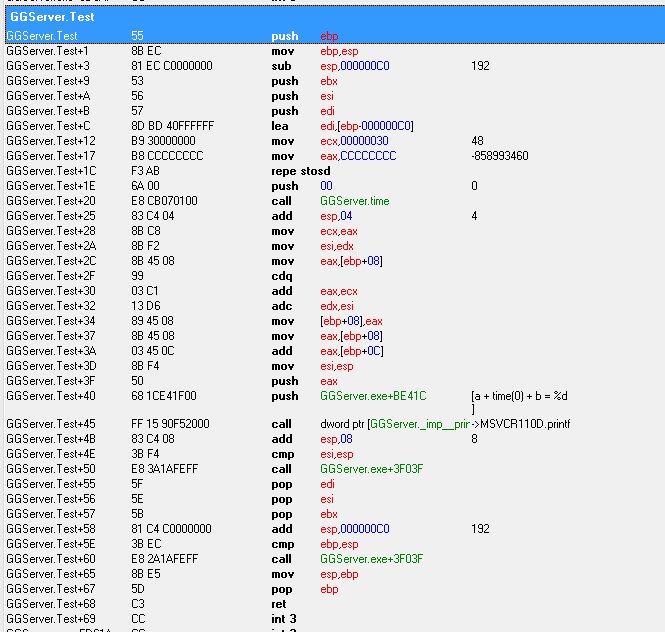
Task: Click the add eax,ecx instruction
Action: (314, 291)
